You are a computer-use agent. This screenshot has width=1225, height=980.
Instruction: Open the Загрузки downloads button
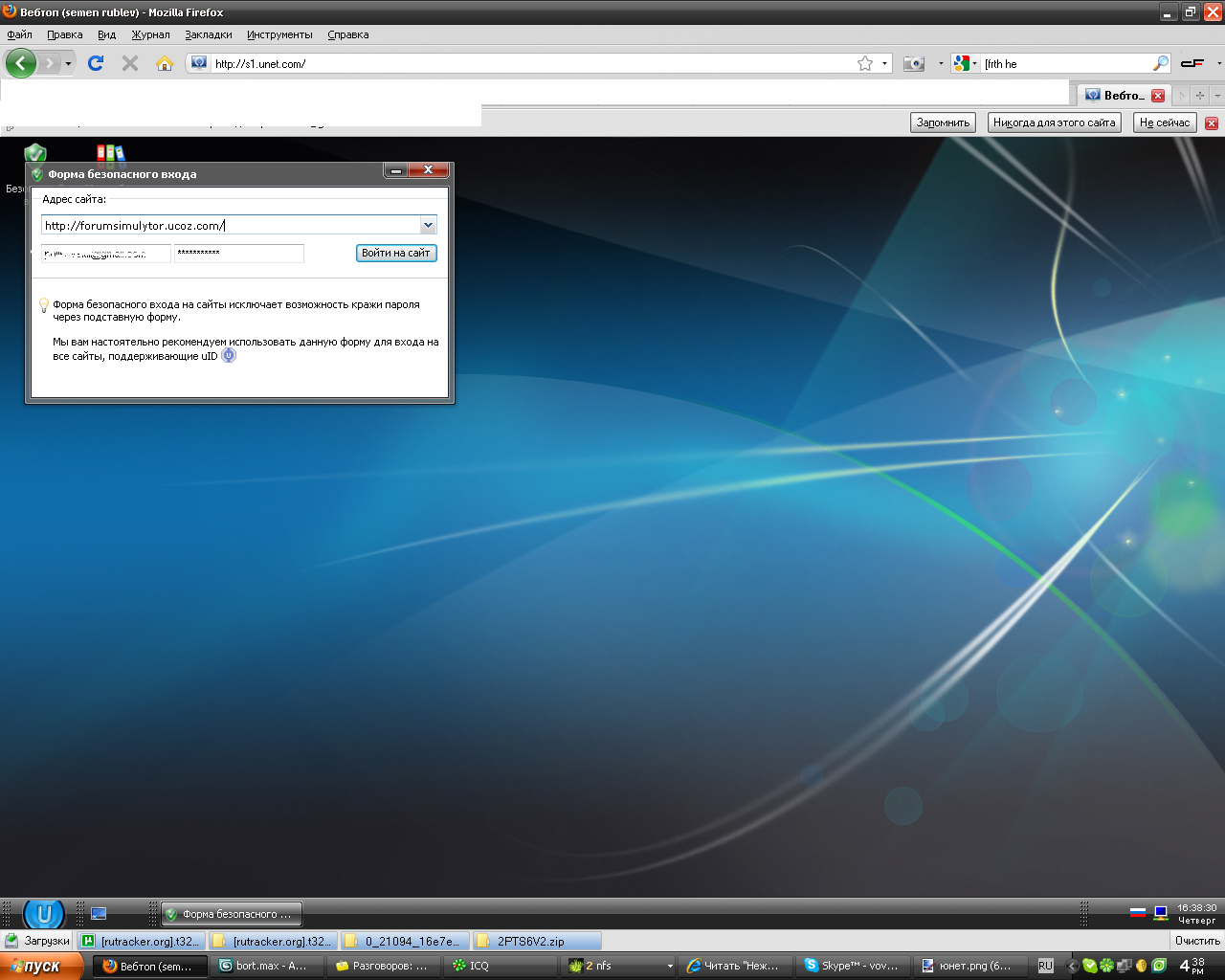pyautogui.click(x=38, y=941)
